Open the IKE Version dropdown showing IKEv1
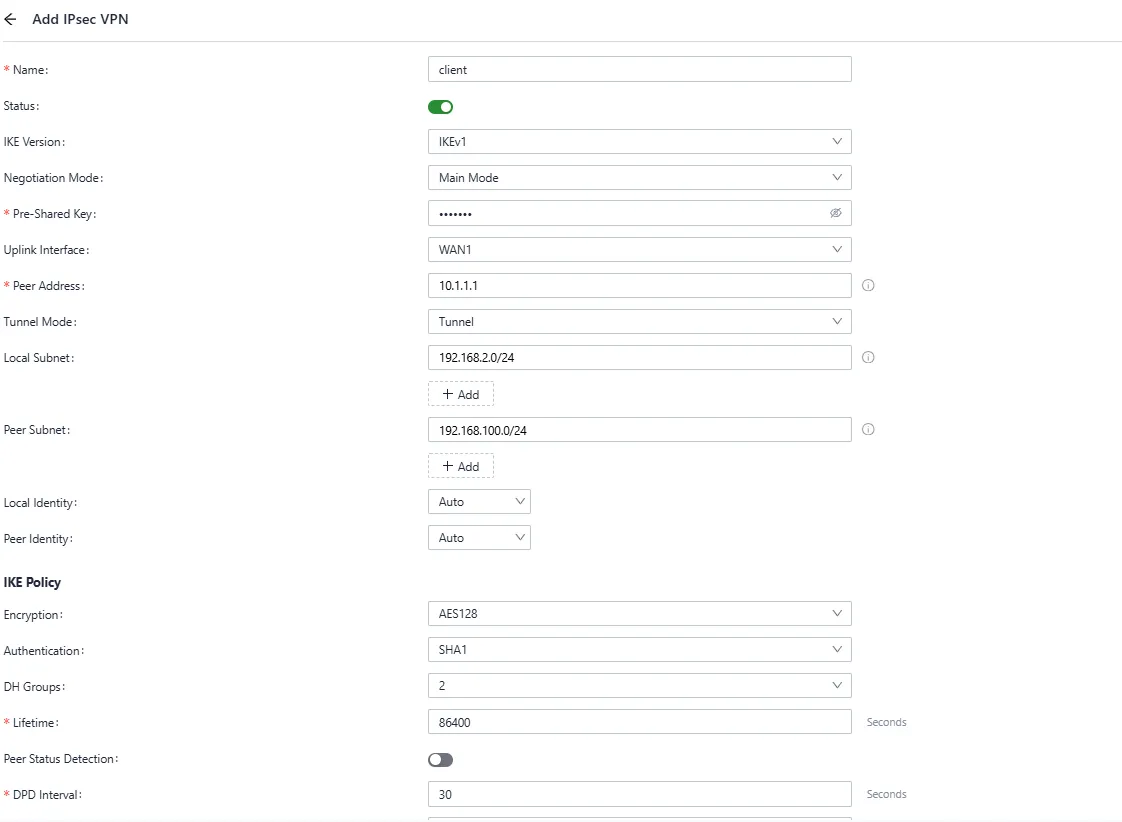 640,142
